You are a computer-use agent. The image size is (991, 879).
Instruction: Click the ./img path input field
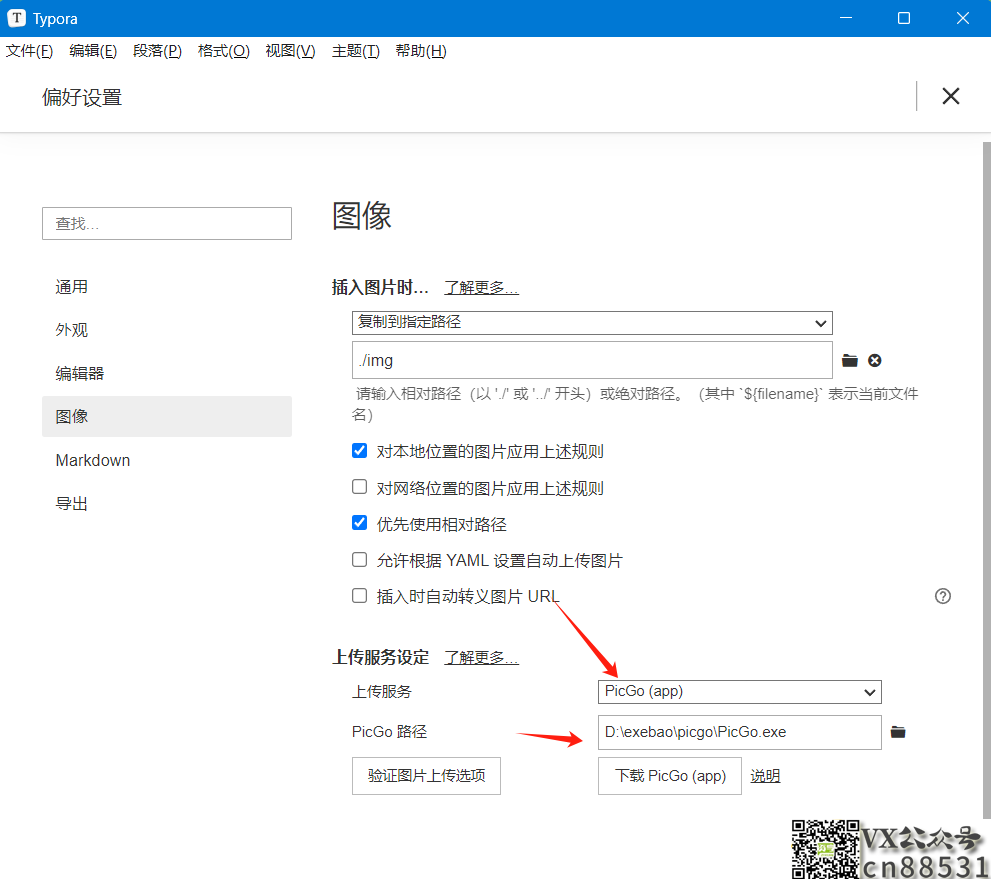pyautogui.click(x=592, y=360)
